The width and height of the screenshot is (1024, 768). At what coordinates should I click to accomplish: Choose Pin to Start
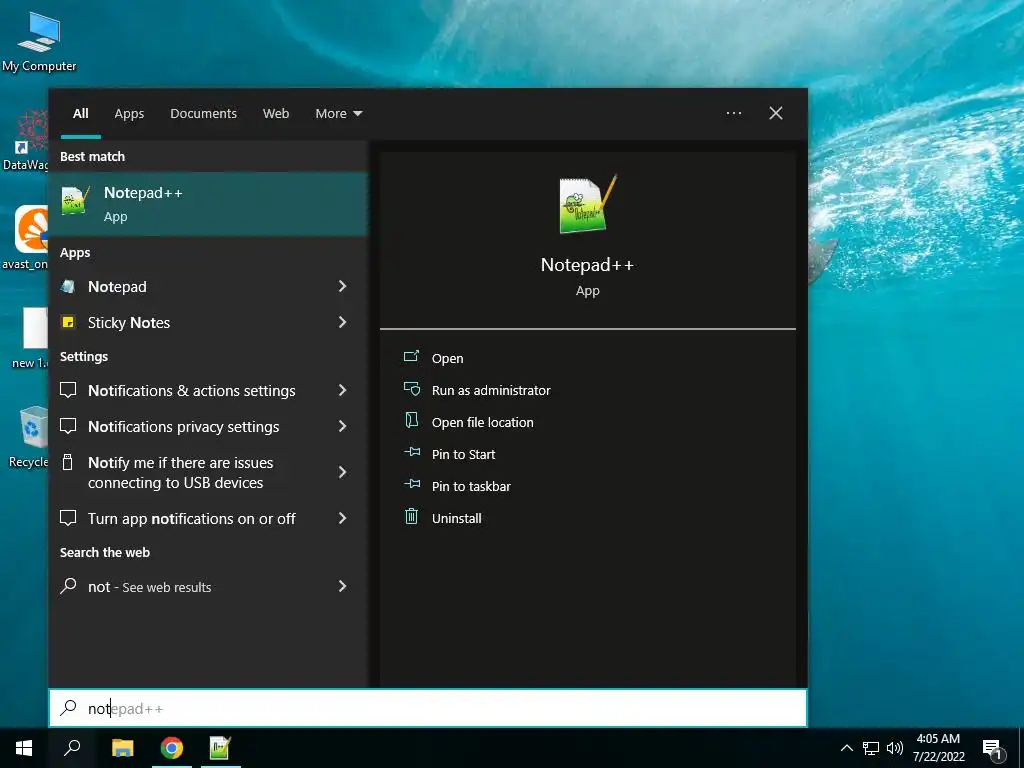pos(464,454)
